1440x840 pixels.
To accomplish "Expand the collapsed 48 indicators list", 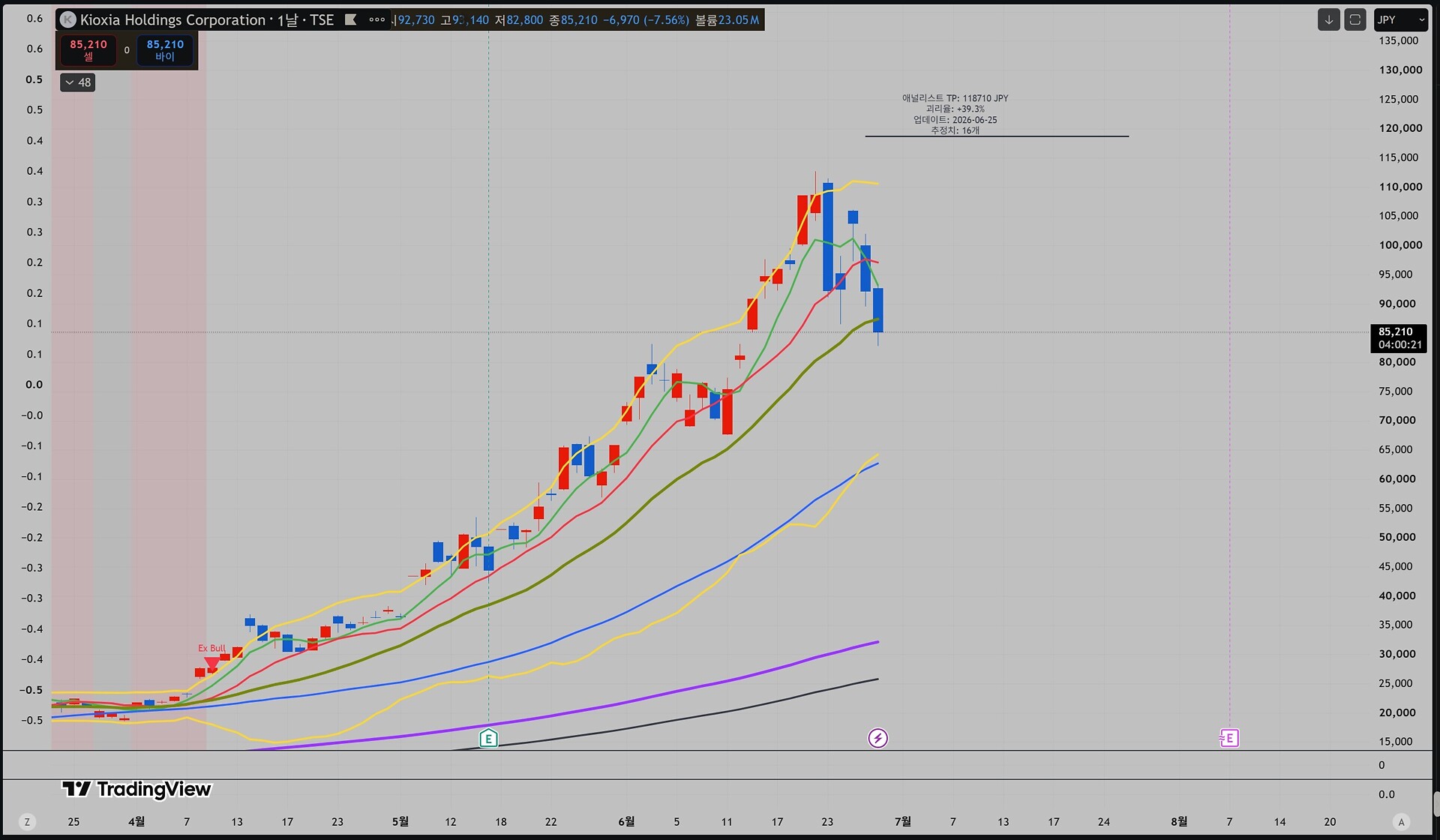I will point(77,82).
